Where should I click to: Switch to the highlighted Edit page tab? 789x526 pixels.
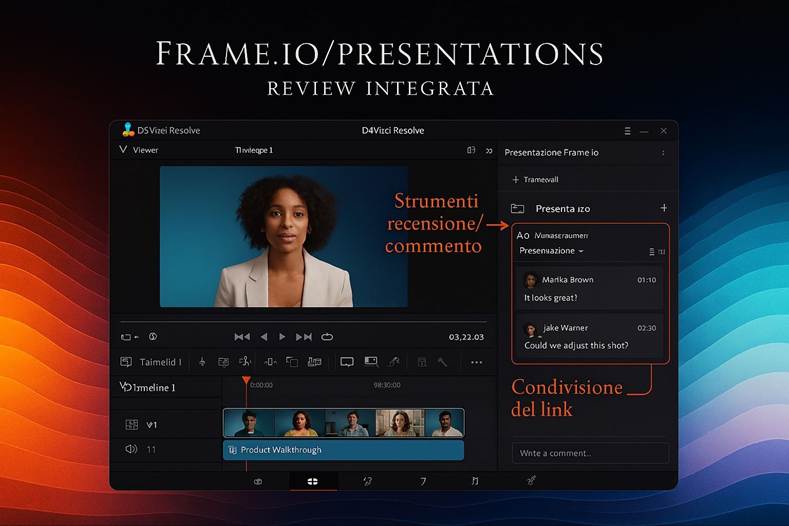click(x=312, y=481)
